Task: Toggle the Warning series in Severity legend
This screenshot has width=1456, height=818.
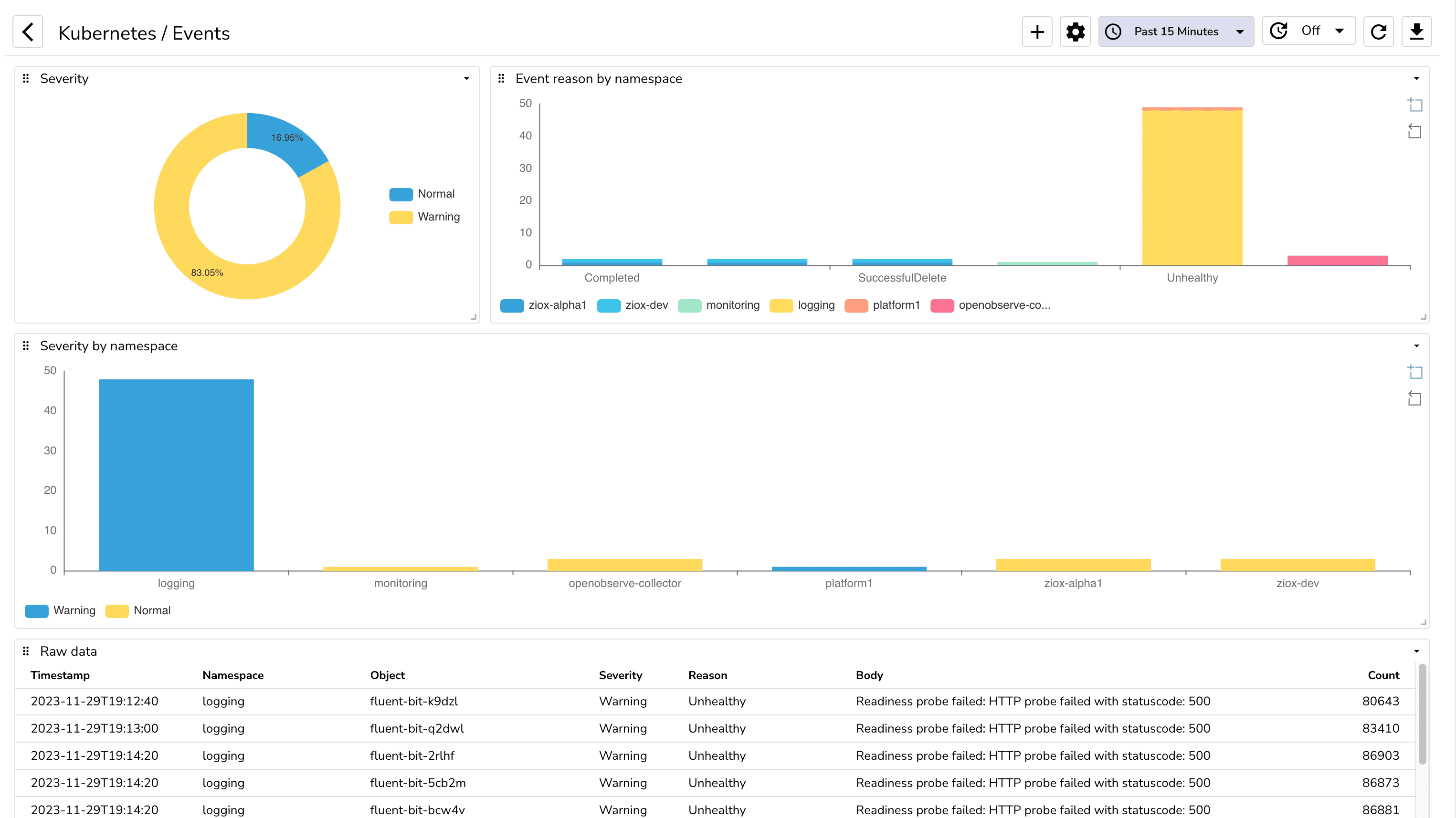Action: (x=438, y=216)
